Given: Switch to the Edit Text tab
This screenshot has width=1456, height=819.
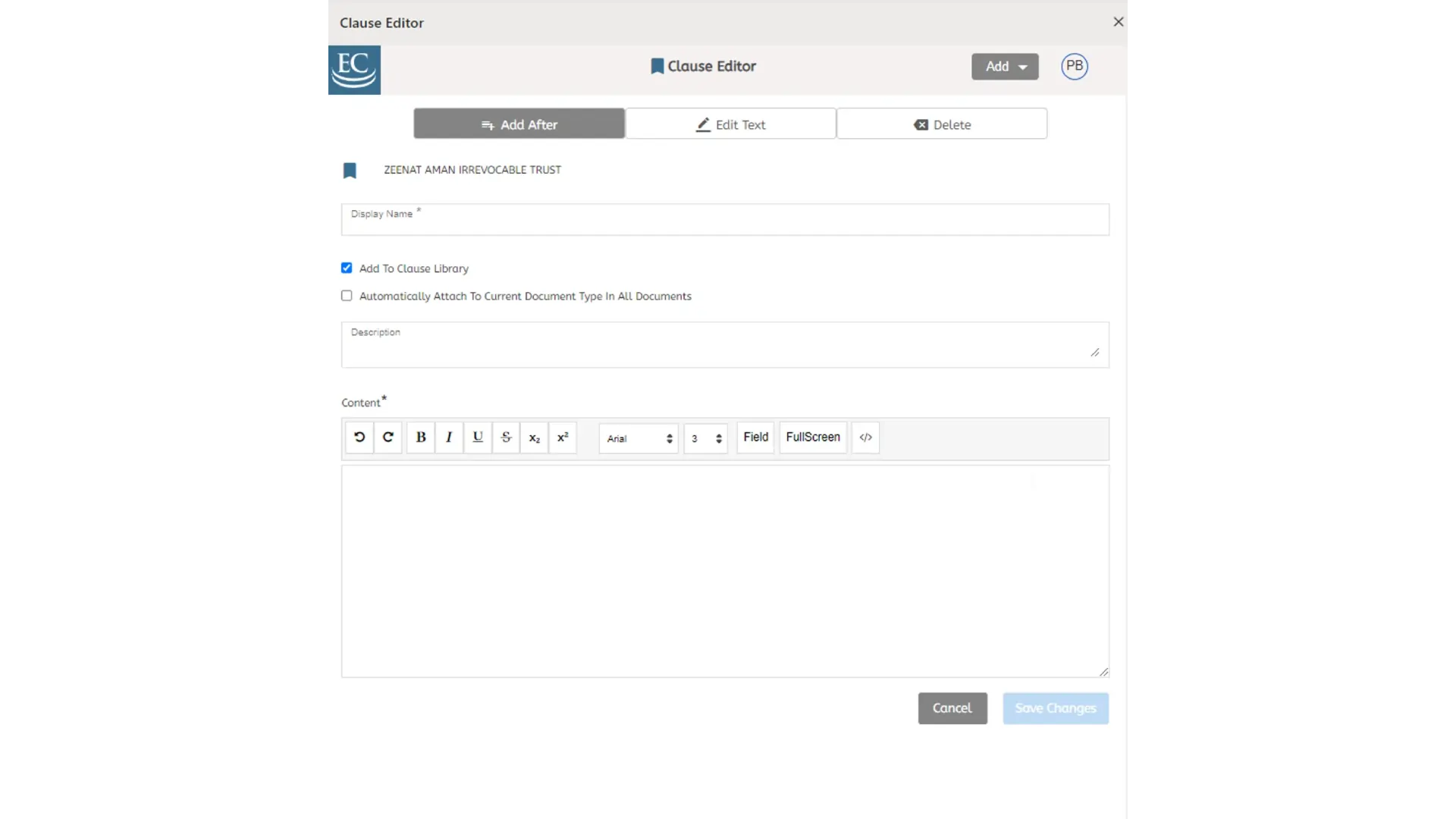Looking at the screenshot, I should pyautogui.click(x=731, y=124).
